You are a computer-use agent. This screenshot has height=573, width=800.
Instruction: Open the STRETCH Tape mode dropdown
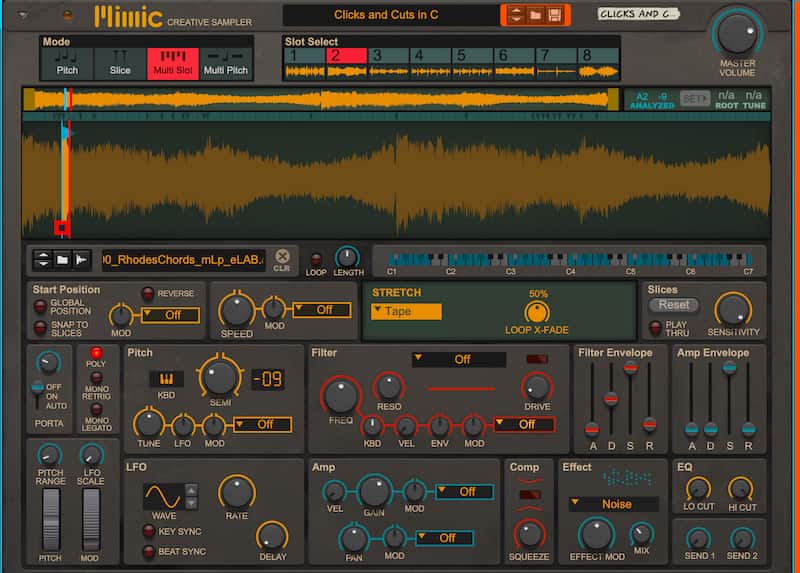click(406, 311)
